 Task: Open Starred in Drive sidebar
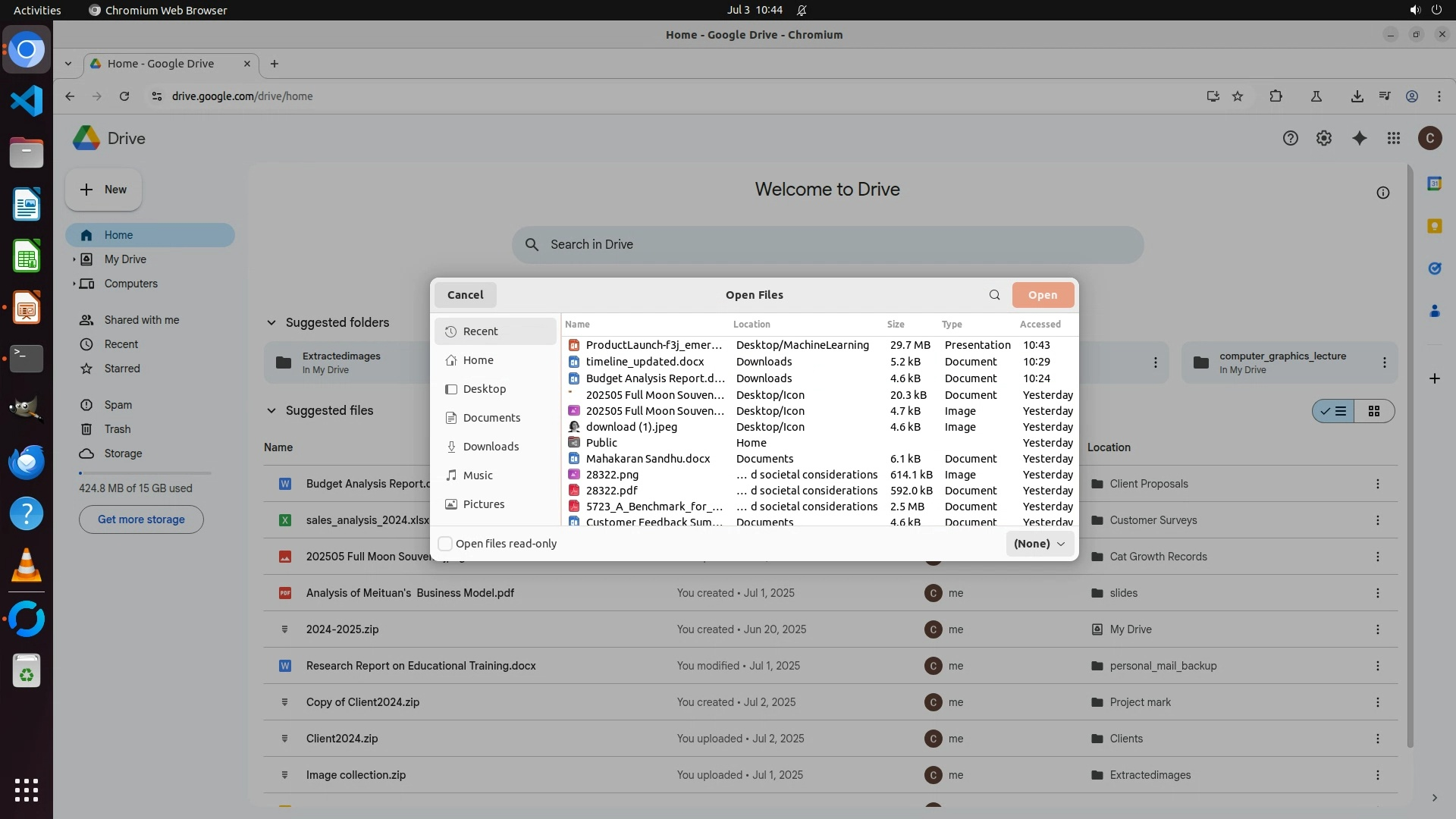click(122, 369)
